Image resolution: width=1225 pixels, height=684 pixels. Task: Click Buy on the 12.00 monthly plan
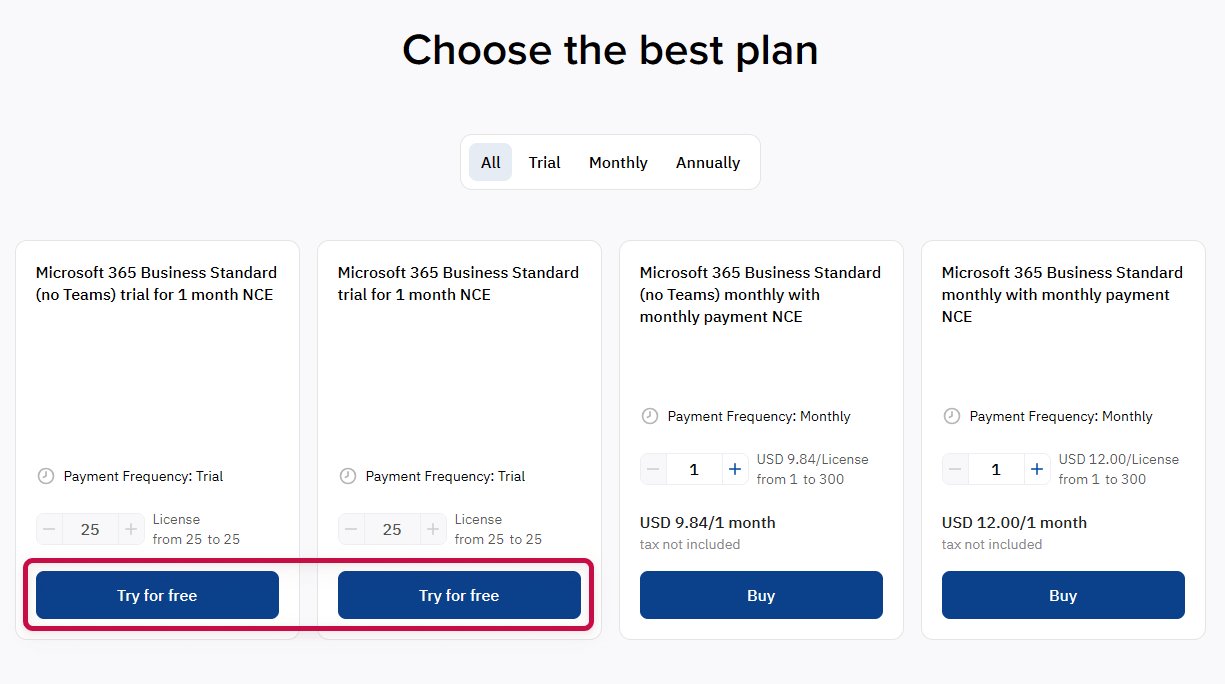point(1063,594)
